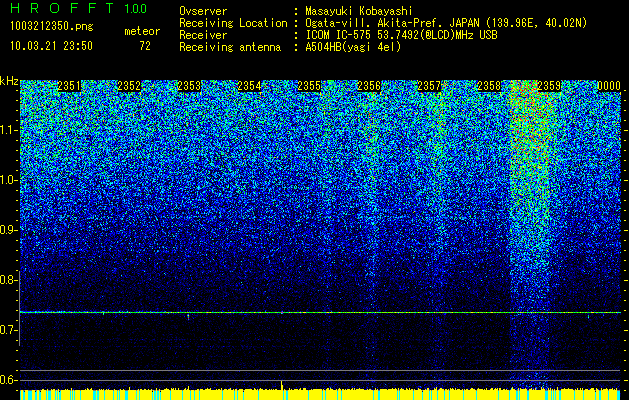The height and width of the screenshot is (400, 629).
Task: Click the 2351 time marker
Action: [x=69, y=86]
